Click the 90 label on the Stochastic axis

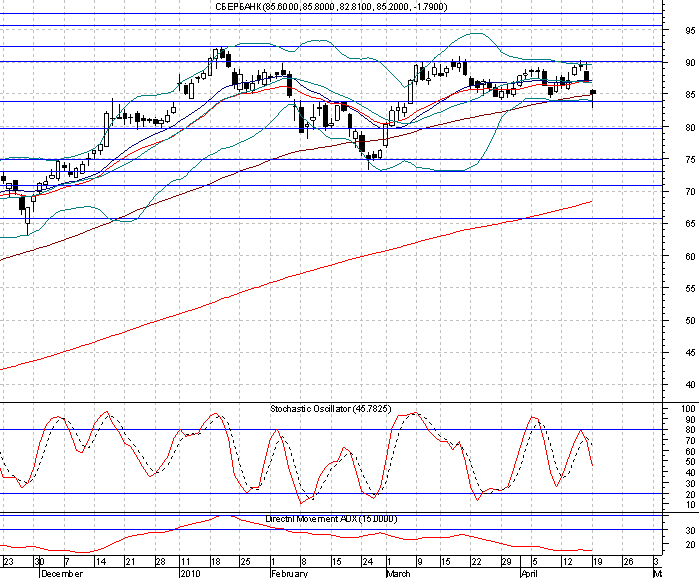690,419
